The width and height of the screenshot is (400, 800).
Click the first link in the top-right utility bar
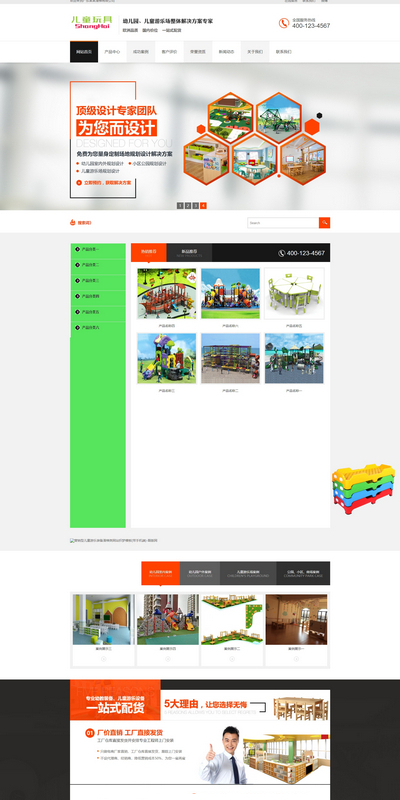pos(290,2)
